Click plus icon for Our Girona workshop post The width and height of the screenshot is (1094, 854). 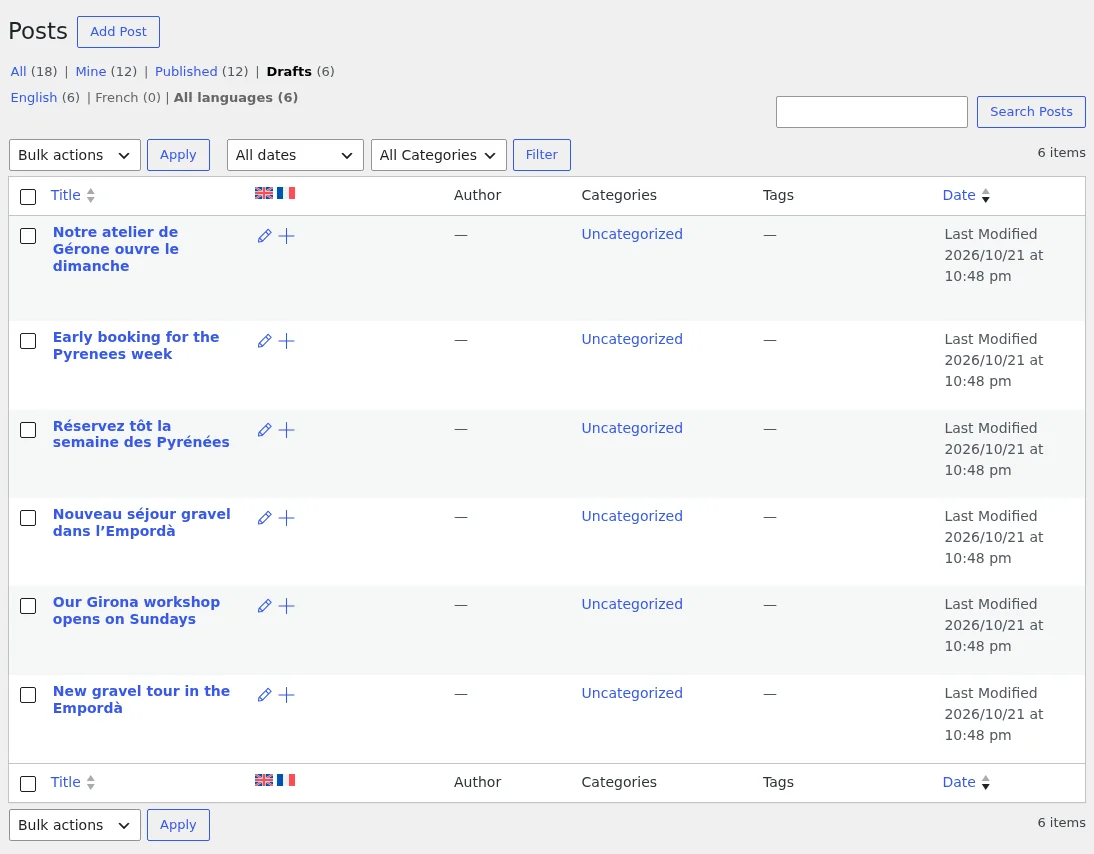[x=286, y=606]
